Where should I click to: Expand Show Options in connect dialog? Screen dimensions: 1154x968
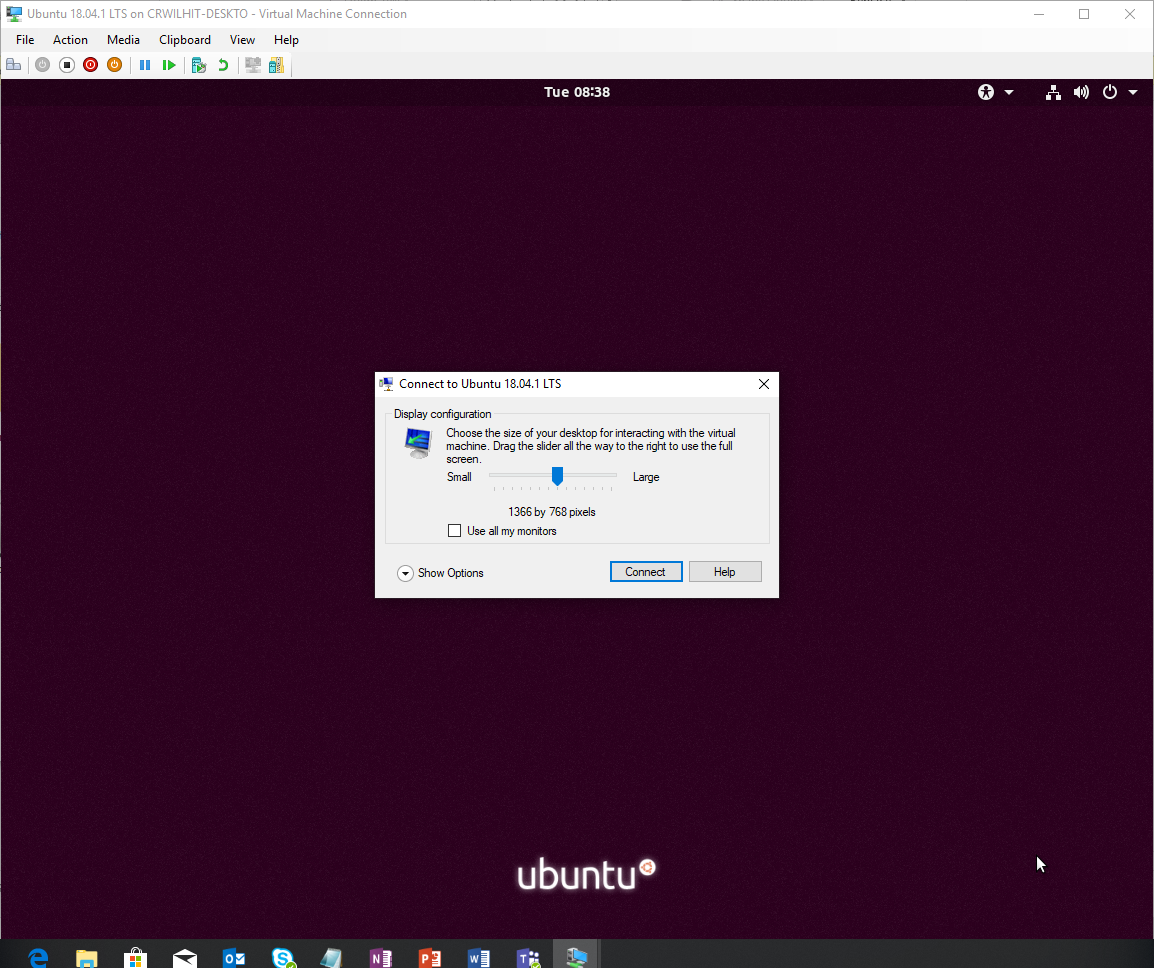tap(440, 573)
